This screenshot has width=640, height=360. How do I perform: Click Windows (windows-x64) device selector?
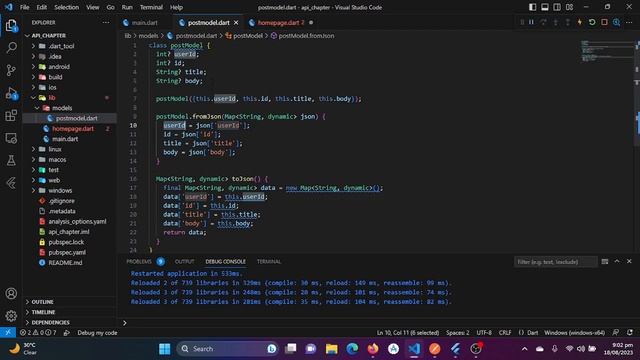coord(574,333)
